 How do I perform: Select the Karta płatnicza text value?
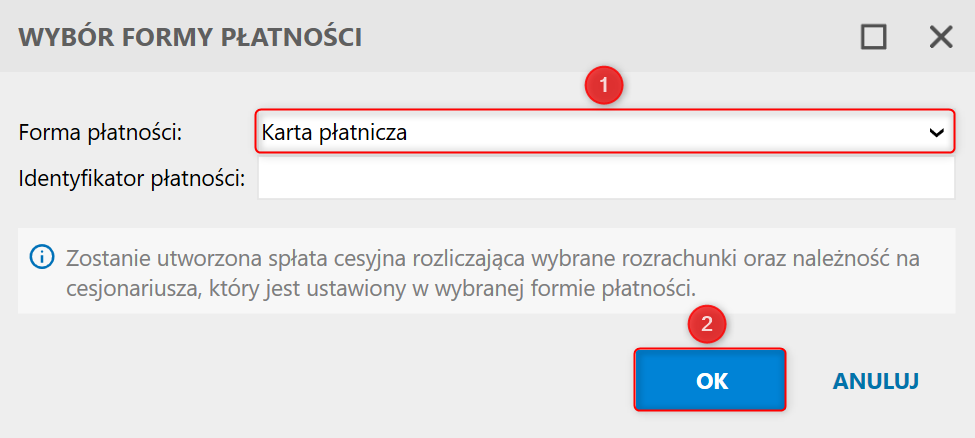pos(334,132)
